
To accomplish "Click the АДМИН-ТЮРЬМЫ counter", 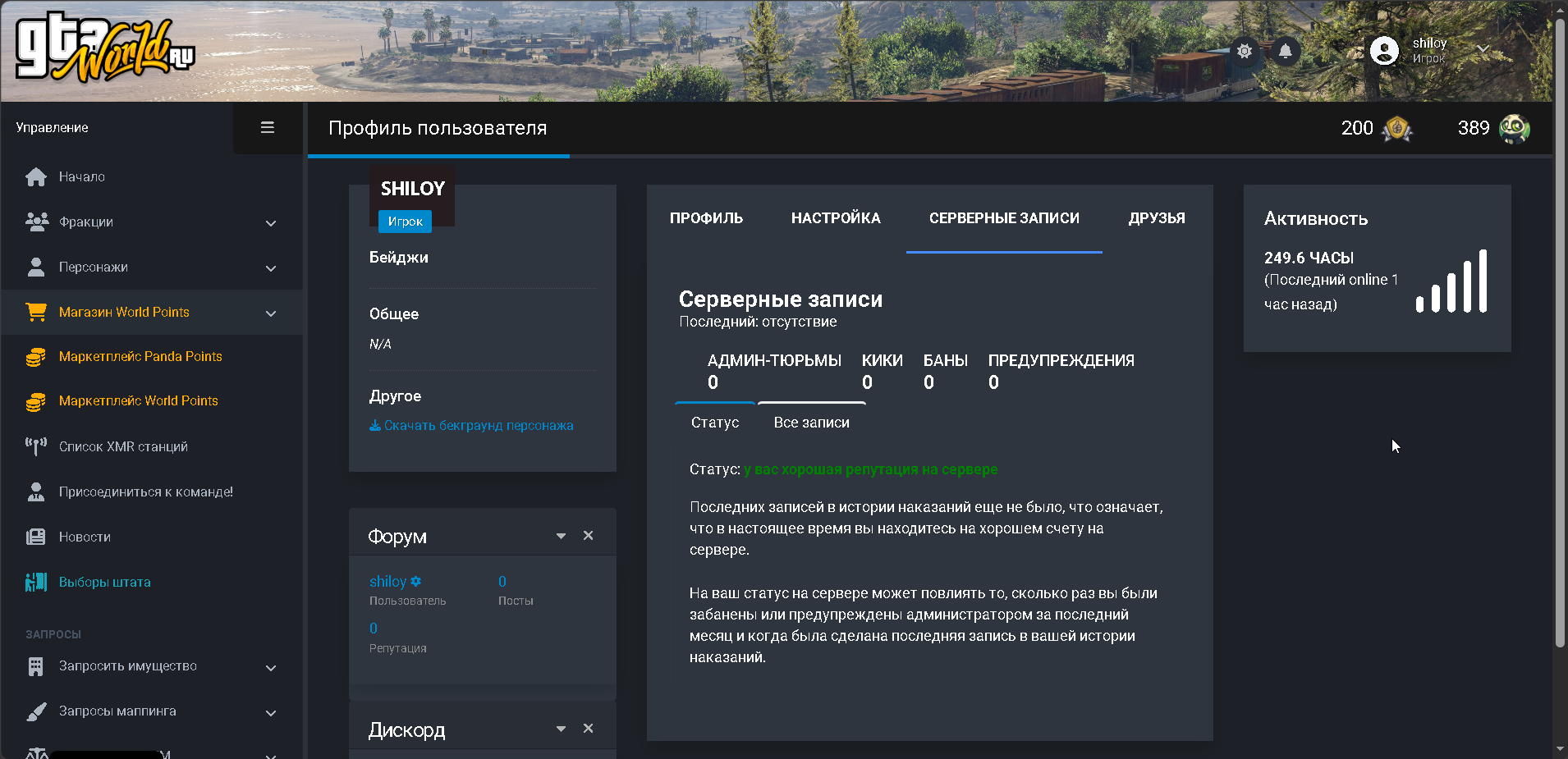I will point(774,371).
